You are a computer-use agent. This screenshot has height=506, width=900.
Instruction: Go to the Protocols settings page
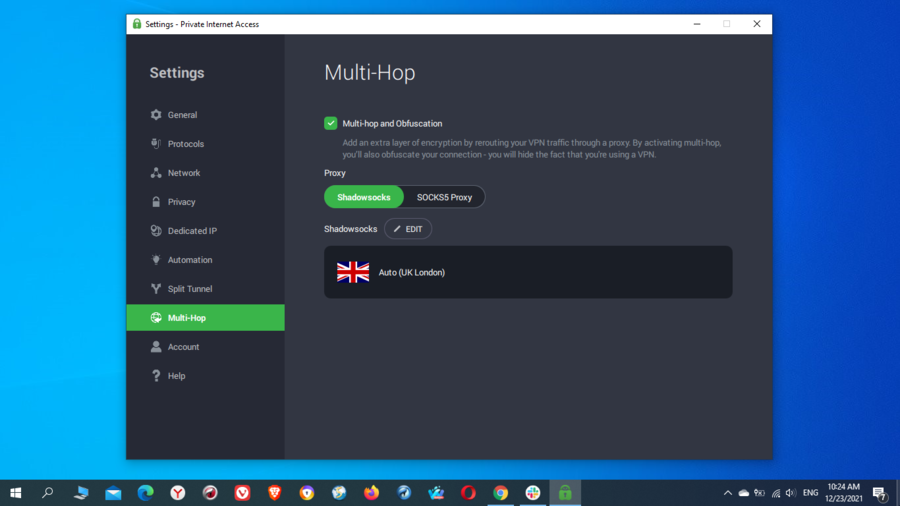[x=185, y=144]
